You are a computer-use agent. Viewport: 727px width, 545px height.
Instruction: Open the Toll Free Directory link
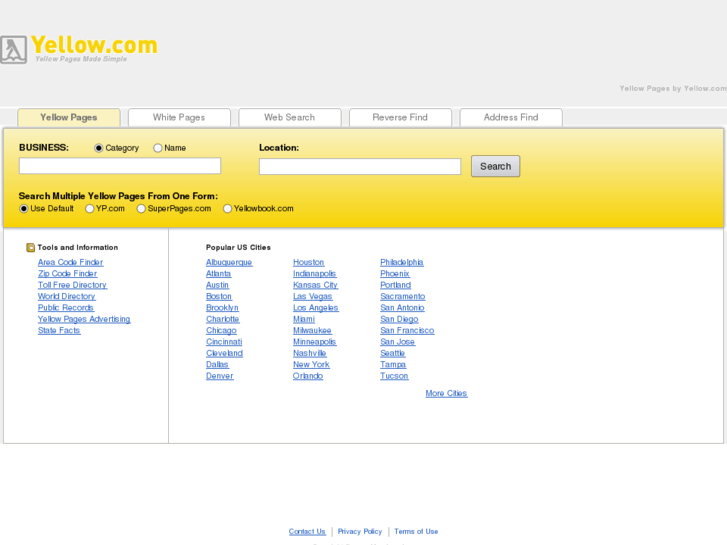click(72, 285)
